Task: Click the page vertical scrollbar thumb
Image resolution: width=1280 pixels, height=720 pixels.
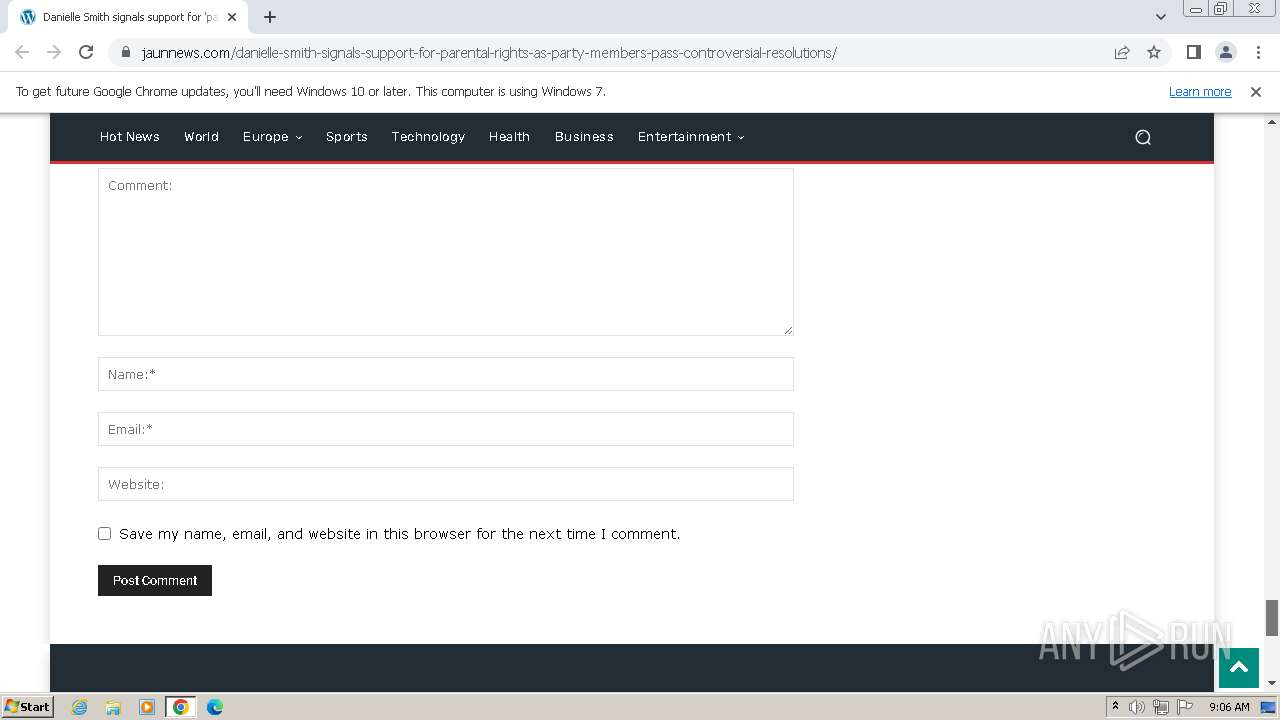Action: pyautogui.click(x=1272, y=617)
